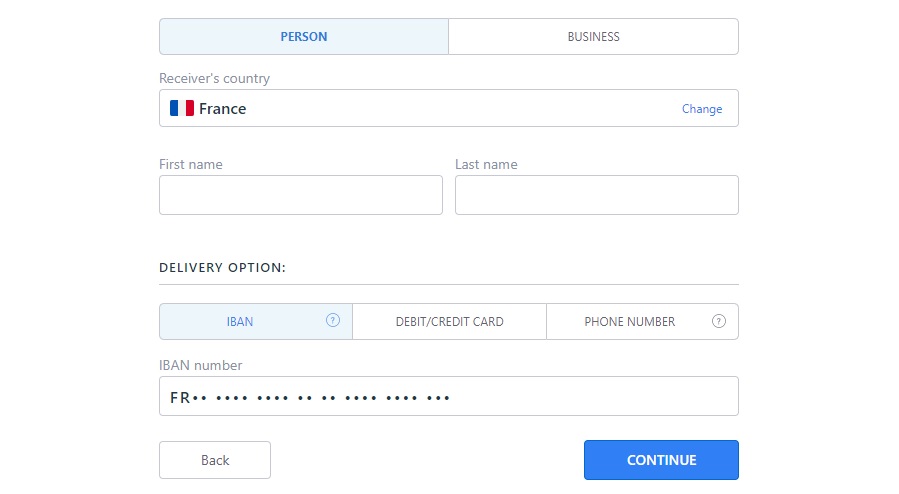The height and width of the screenshot is (494, 899).
Task: Click the DELIVERY OPTION heading
Action: pos(222,268)
